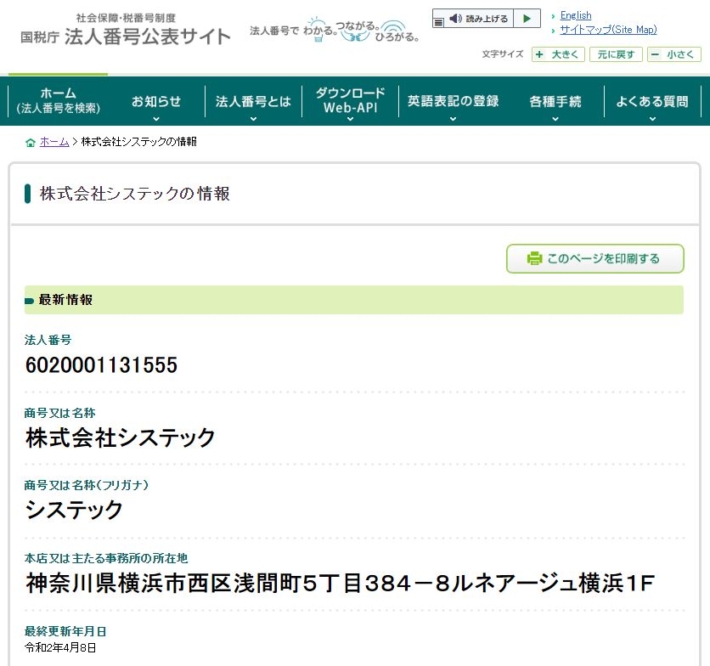Expand the chevron under よくある質問
The width and height of the screenshot is (710, 666).
tap(652, 119)
